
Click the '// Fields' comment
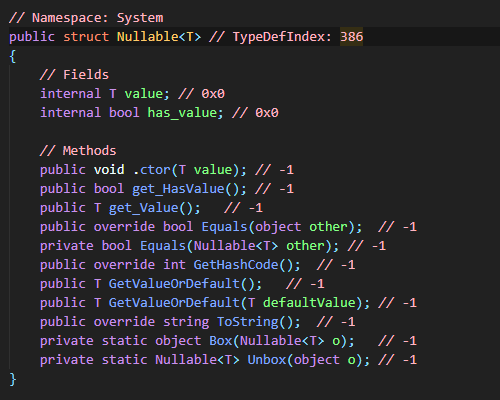[x=74, y=75]
